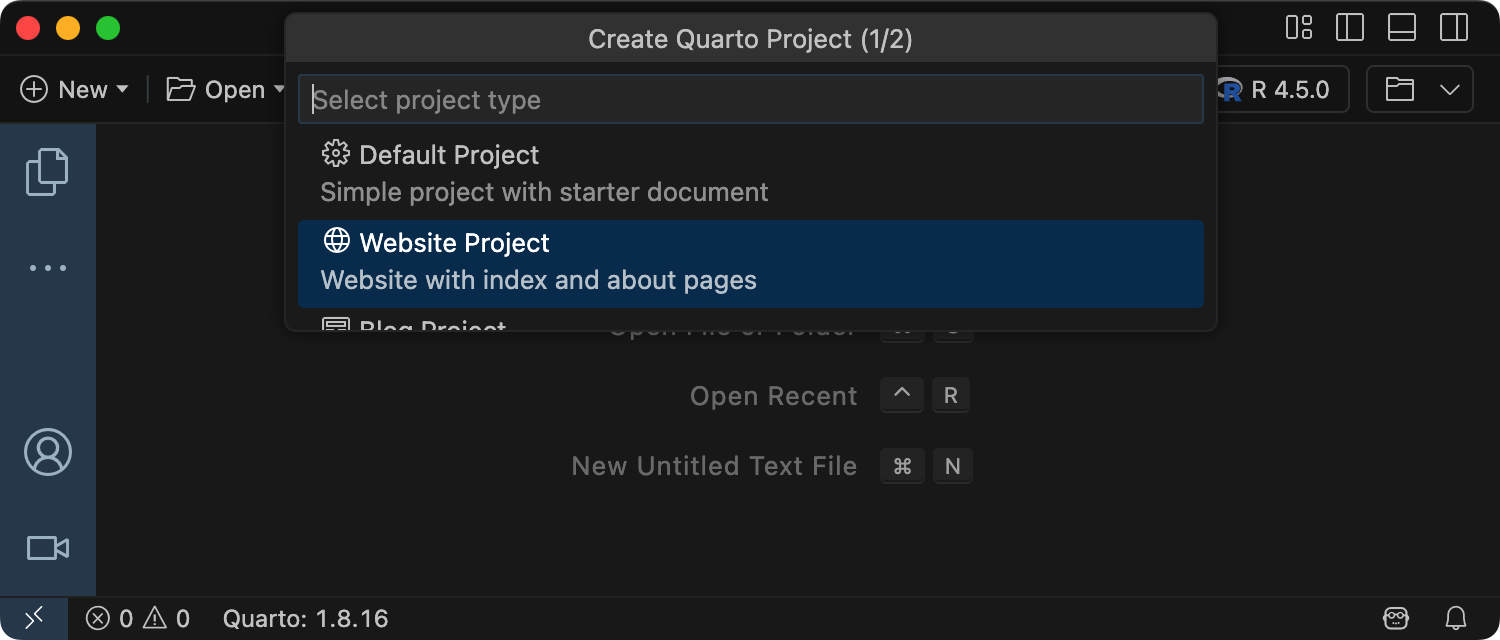This screenshot has width=1500, height=640.
Task: Toggle the bottom panel visibility
Action: [x=1402, y=28]
